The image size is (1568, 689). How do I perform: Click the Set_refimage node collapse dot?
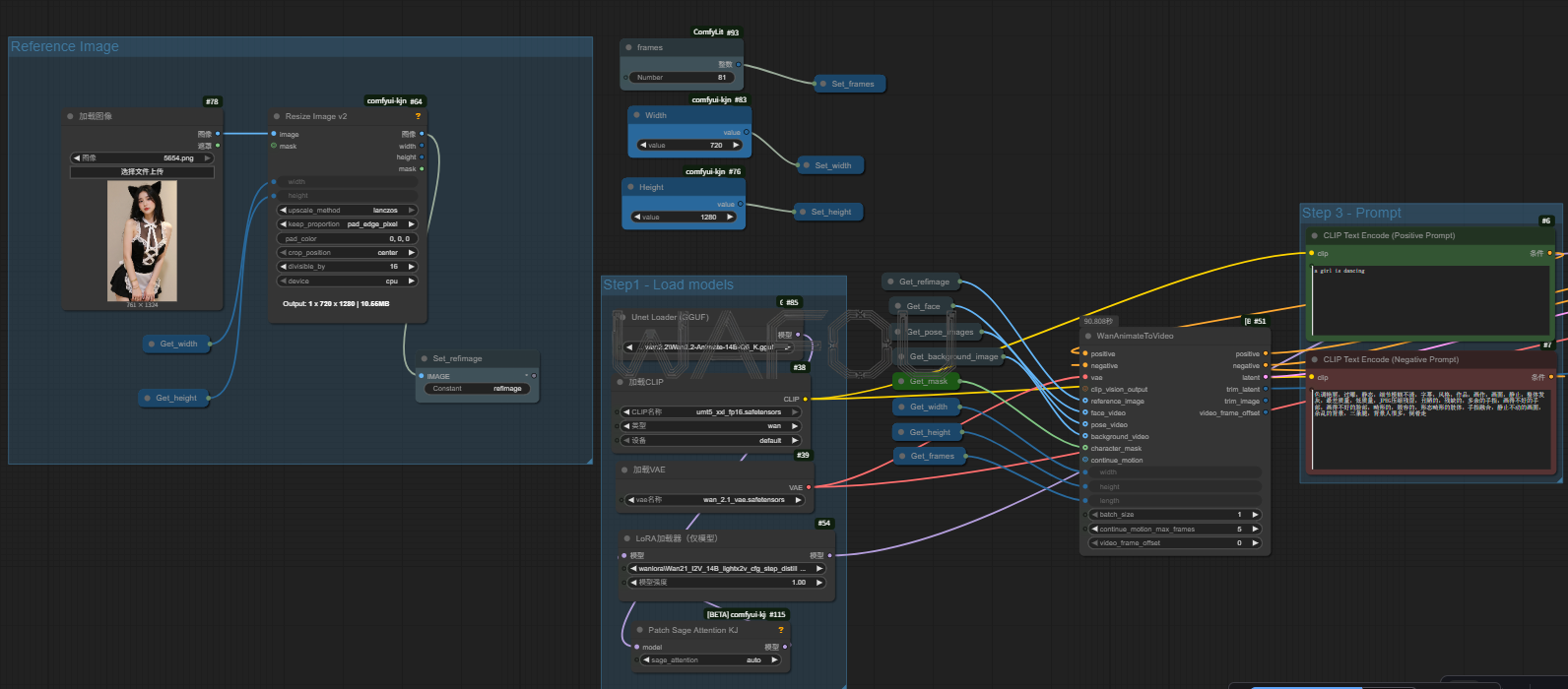click(x=424, y=358)
